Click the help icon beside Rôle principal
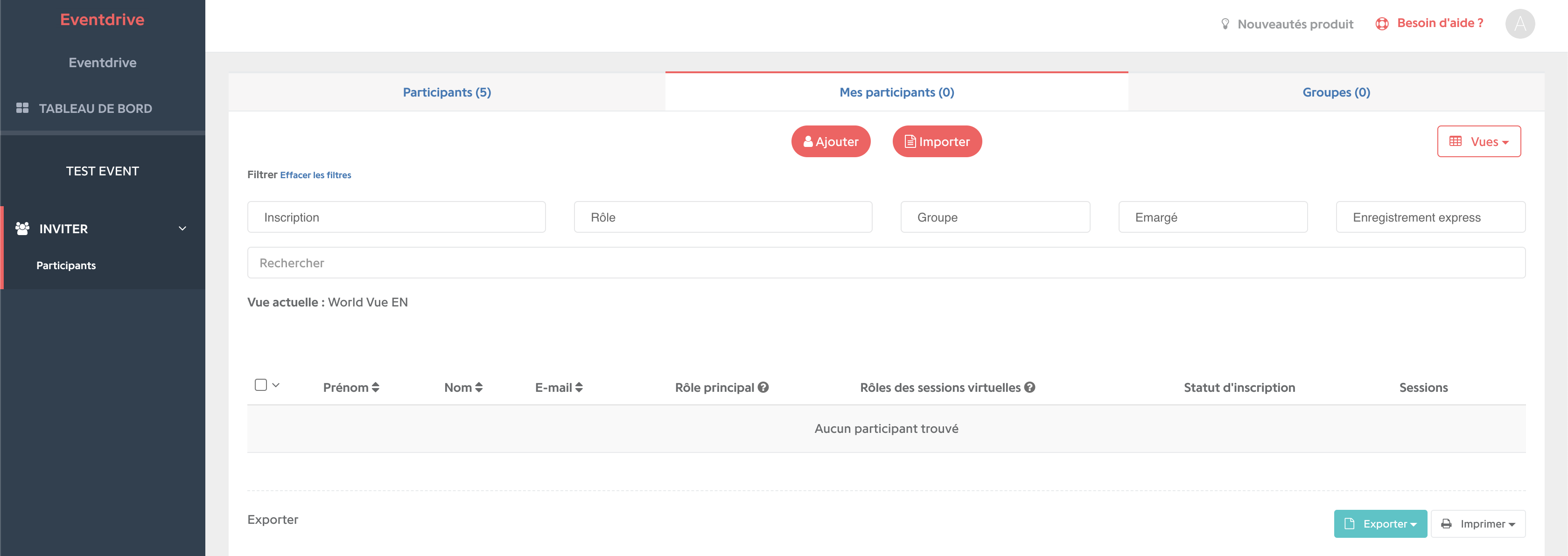 click(x=763, y=387)
